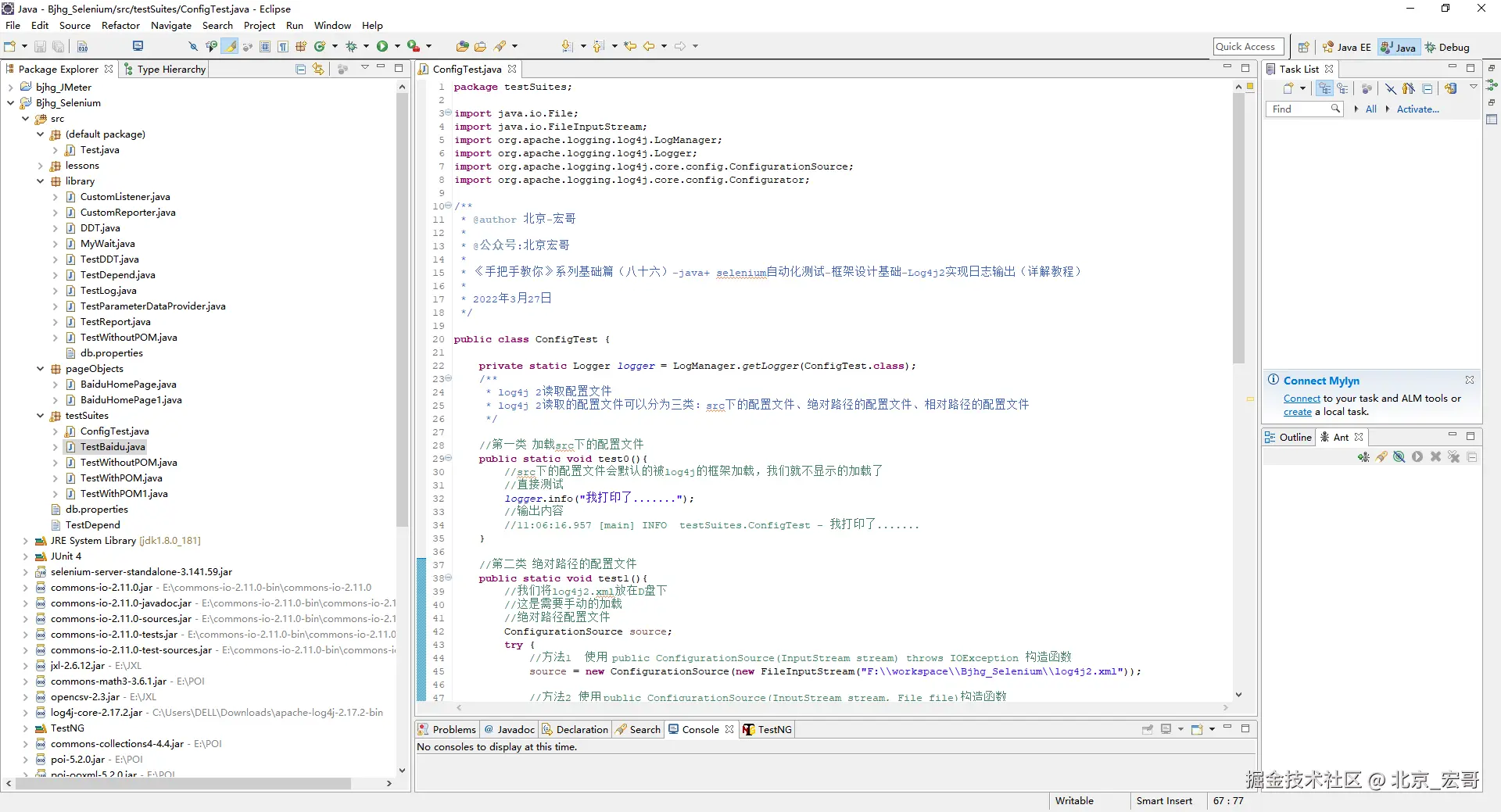Open the Run button dropdown arrow
The width and height of the screenshot is (1501, 812).
tap(397, 47)
